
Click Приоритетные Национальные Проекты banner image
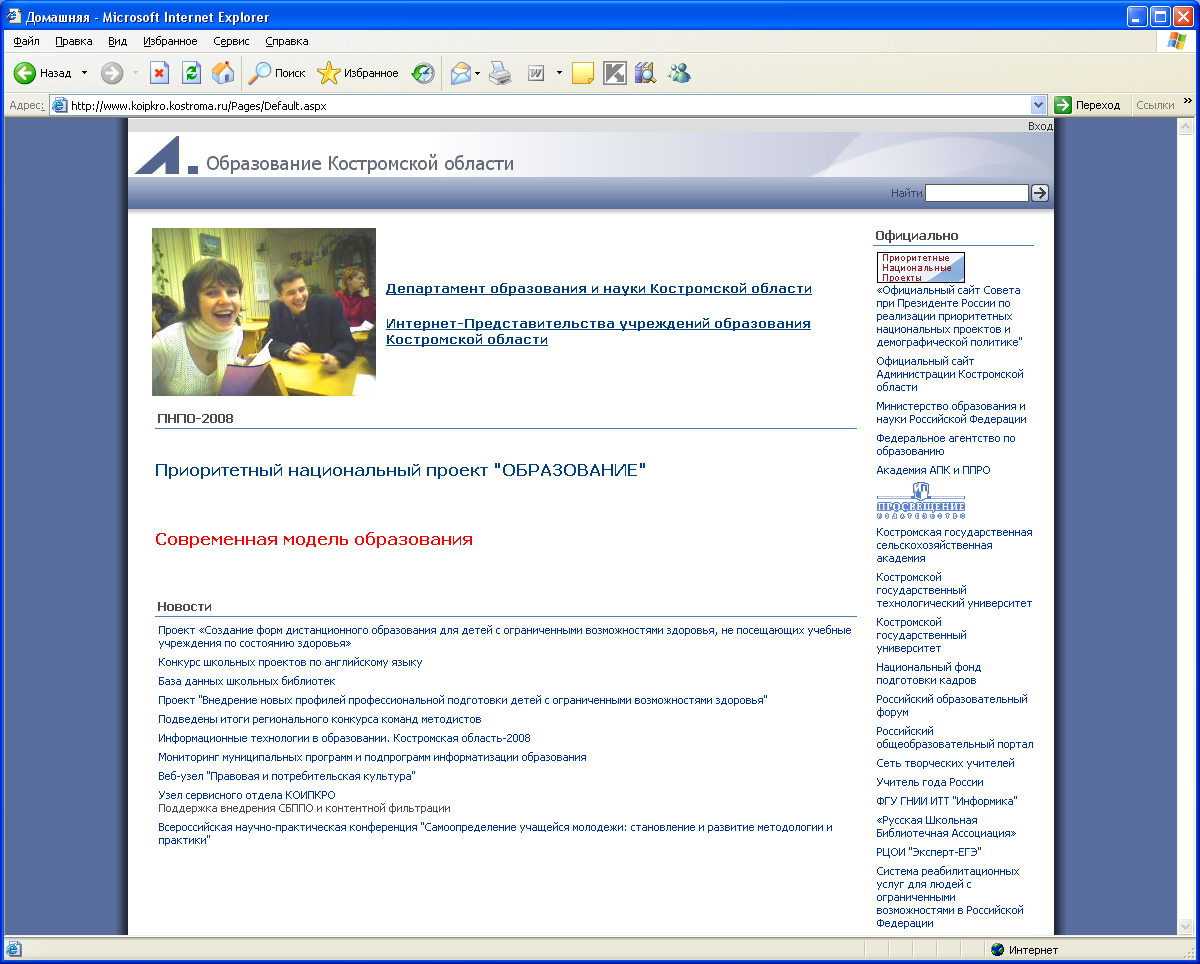tap(921, 267)
